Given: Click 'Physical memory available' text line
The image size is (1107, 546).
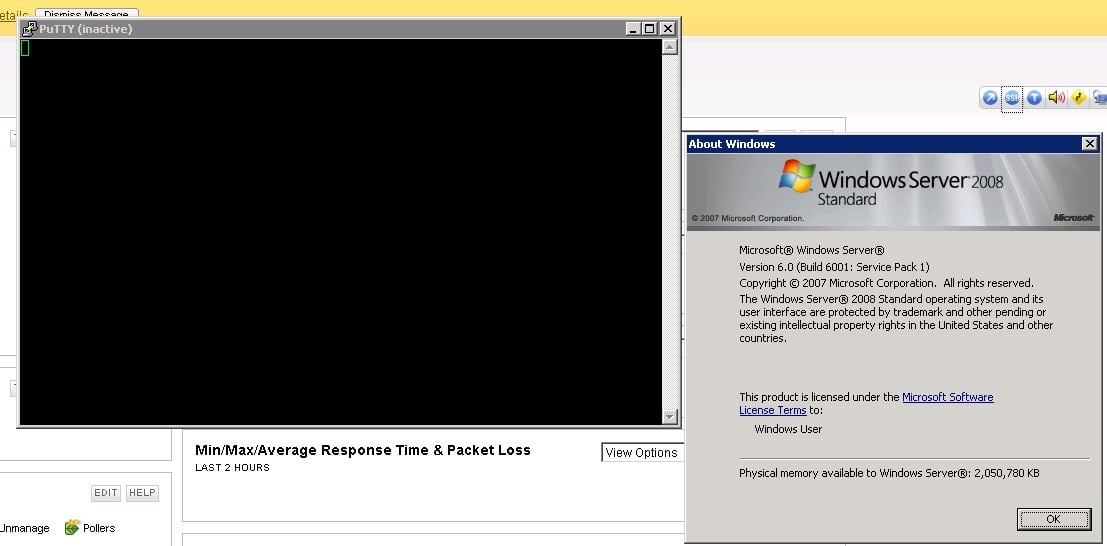Looking at the screenshot, I should coord(889,473).
